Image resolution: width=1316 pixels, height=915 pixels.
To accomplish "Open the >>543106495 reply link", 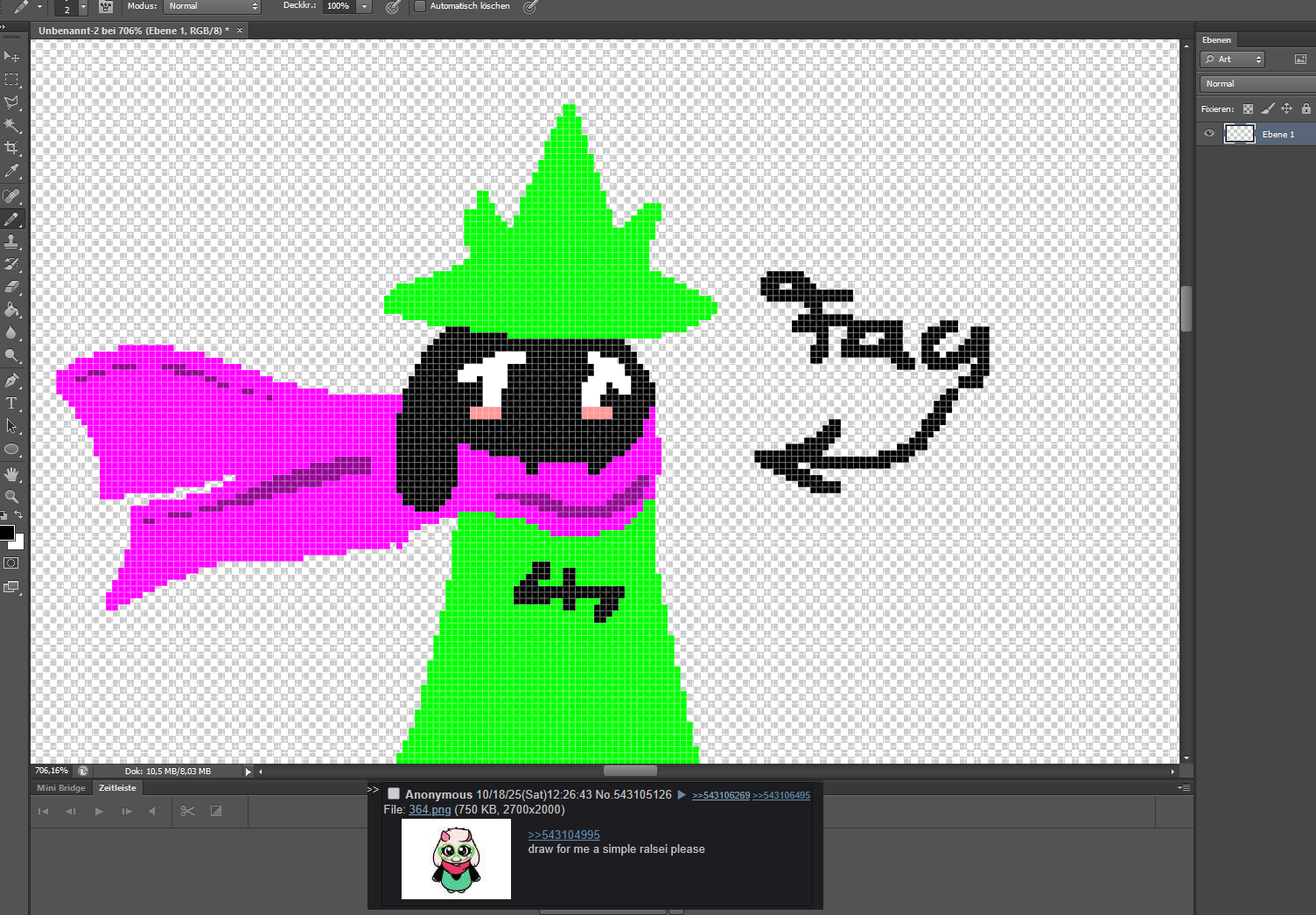I will tap(781, 796).
